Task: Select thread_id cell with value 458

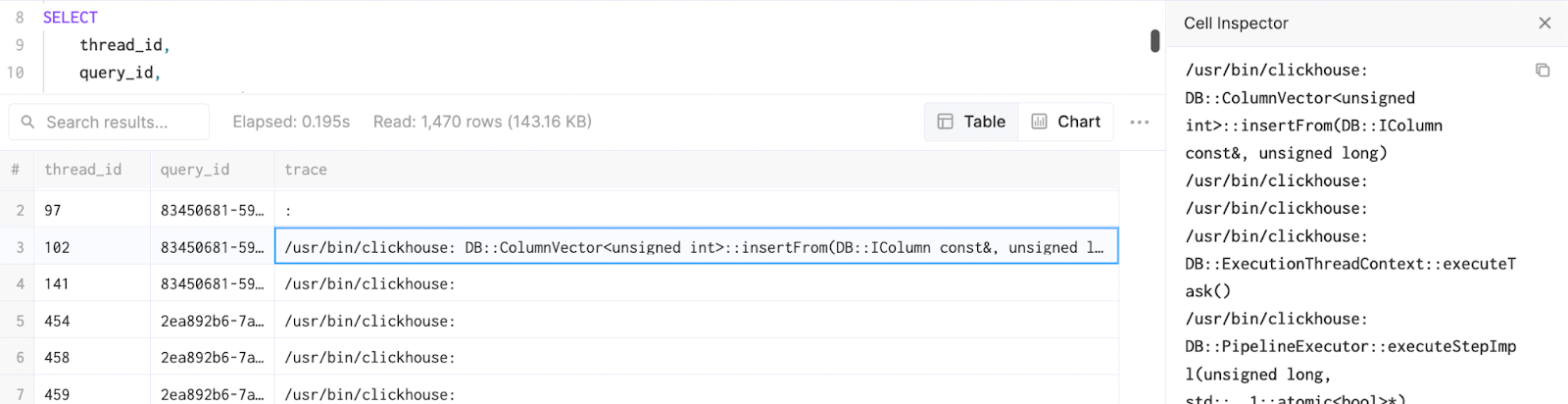Action: pyautogui.click(x=91, y=358)
